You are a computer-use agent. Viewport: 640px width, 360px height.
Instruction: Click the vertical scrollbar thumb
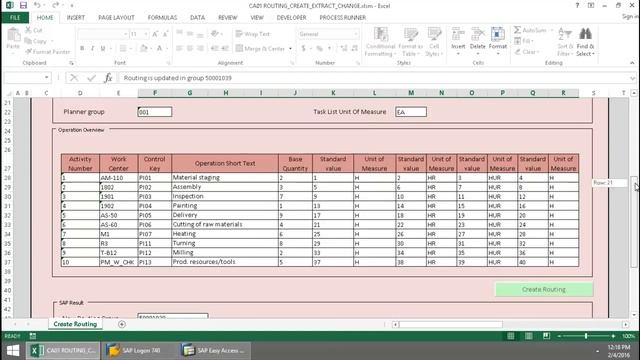click(633, 222)
